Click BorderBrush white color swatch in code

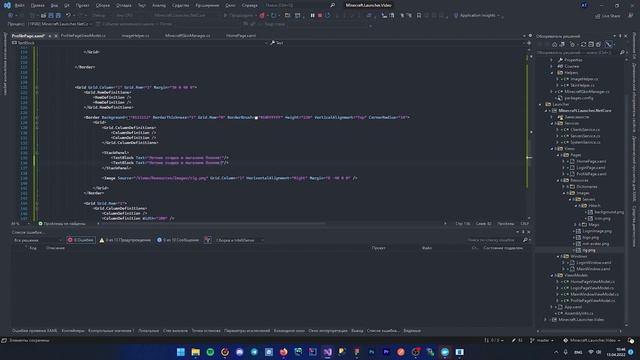tap(256, 118)
